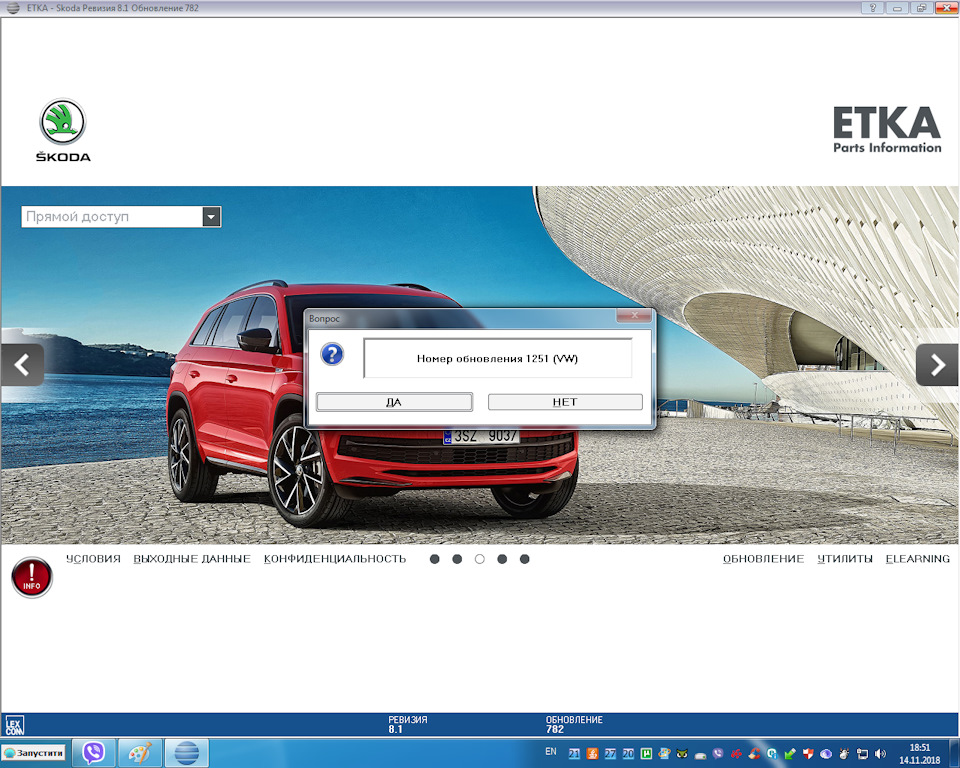Open the КОНФИДЕНЦИАЛЬНОСТЬ link
The image size is (960, 768).
(x=335, y=559)
